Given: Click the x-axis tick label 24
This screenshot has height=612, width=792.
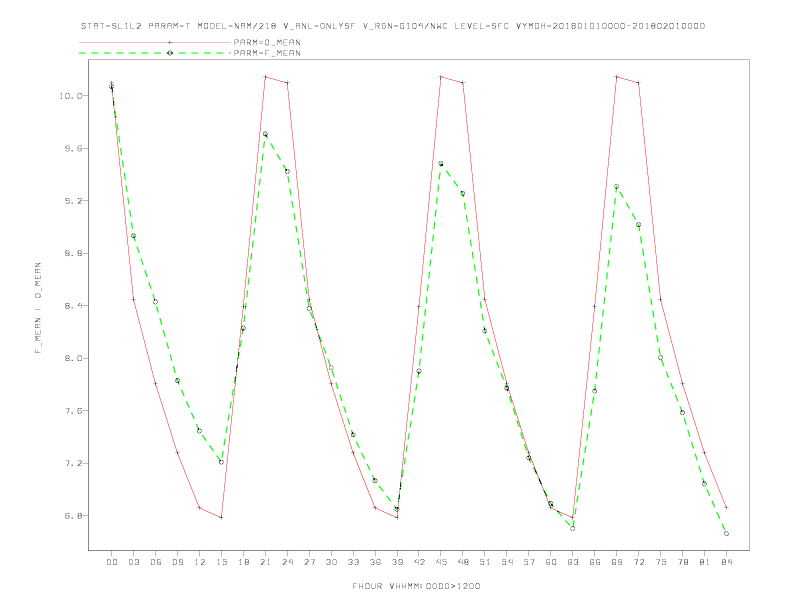Looking at the screenshot, I should point(287,562).
